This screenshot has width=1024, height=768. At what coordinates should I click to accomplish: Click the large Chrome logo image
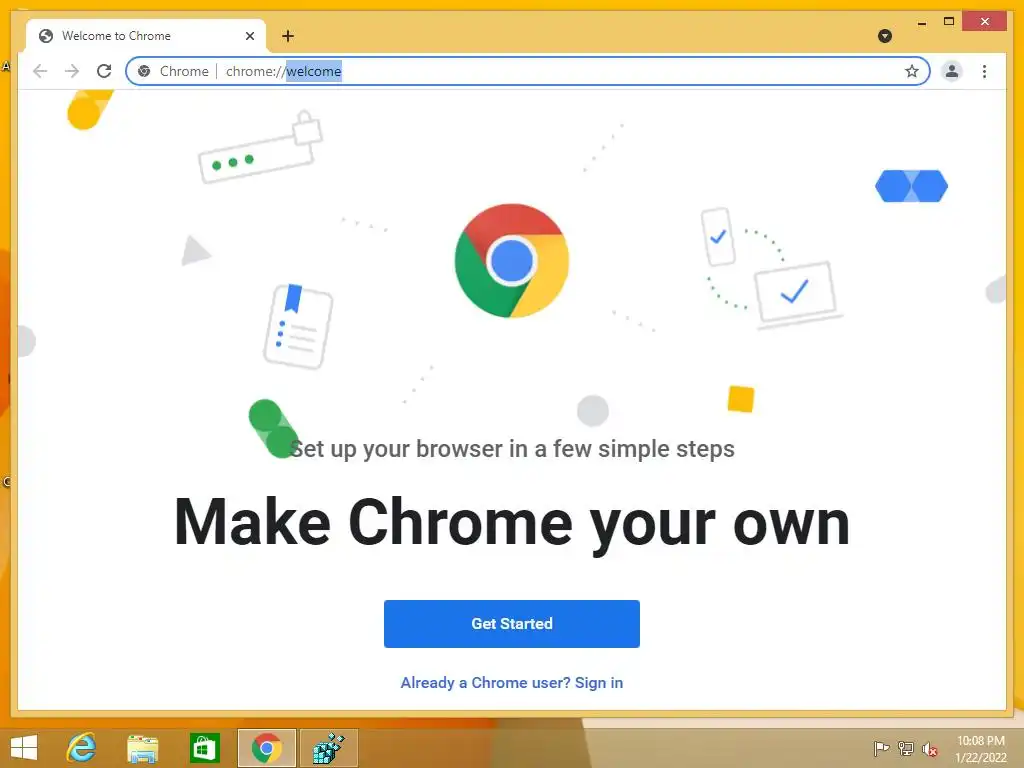coord(512,261)
